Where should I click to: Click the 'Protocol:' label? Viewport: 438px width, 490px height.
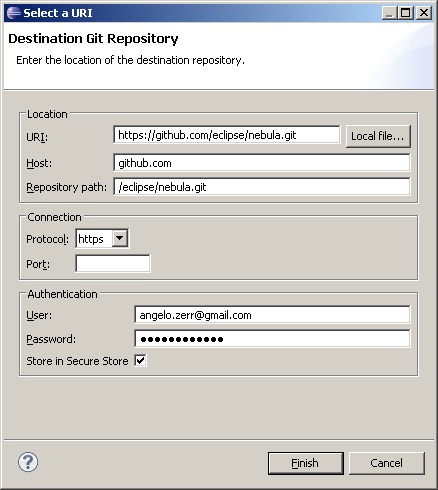(47, 239)
